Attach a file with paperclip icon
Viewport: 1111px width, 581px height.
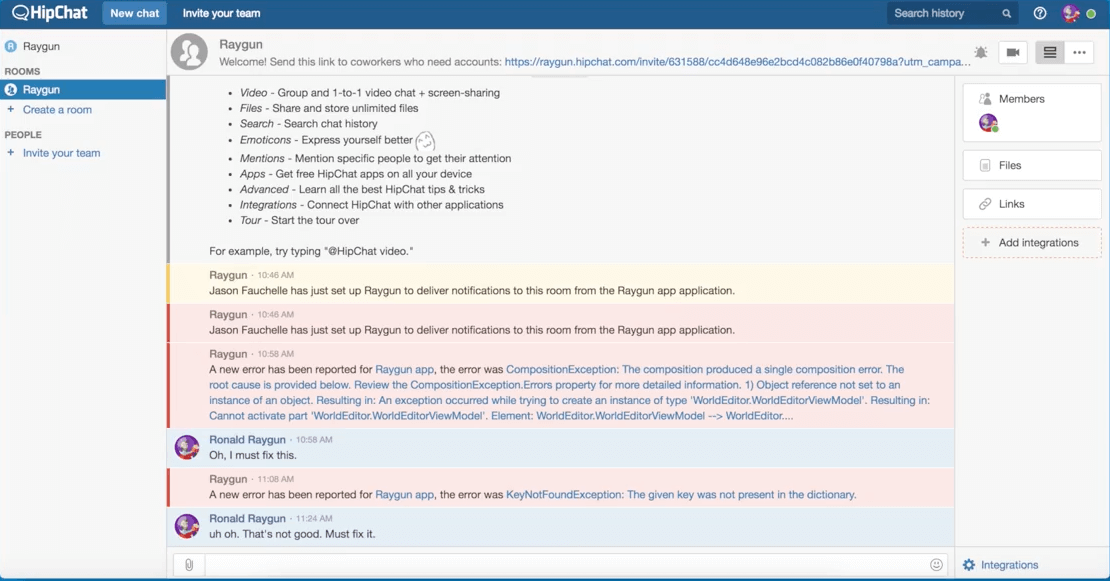[189, 565]
